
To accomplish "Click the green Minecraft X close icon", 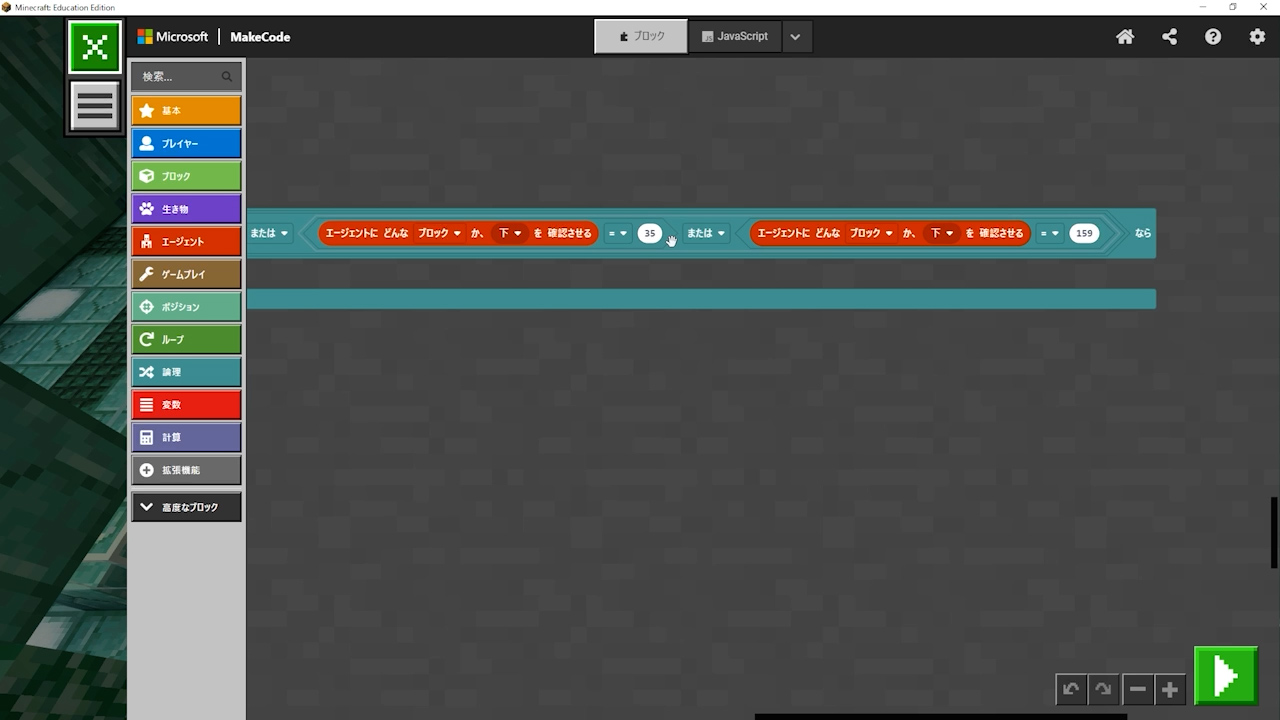I will [x=95, y=47].
